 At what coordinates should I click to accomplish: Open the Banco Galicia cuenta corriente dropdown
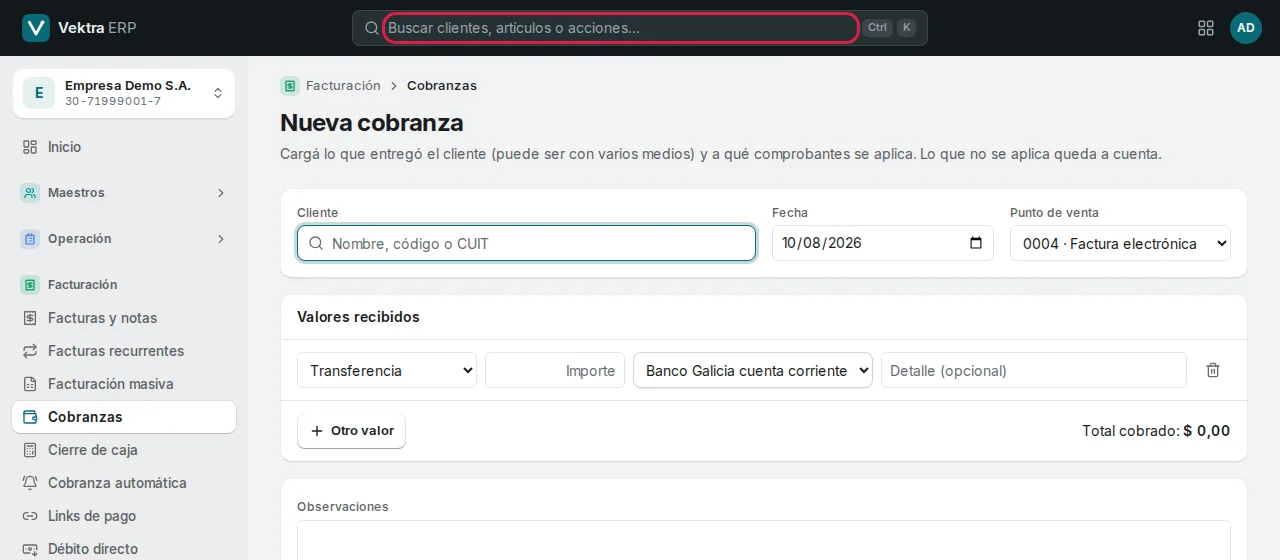pyautogui.click(x=753, y=370)
